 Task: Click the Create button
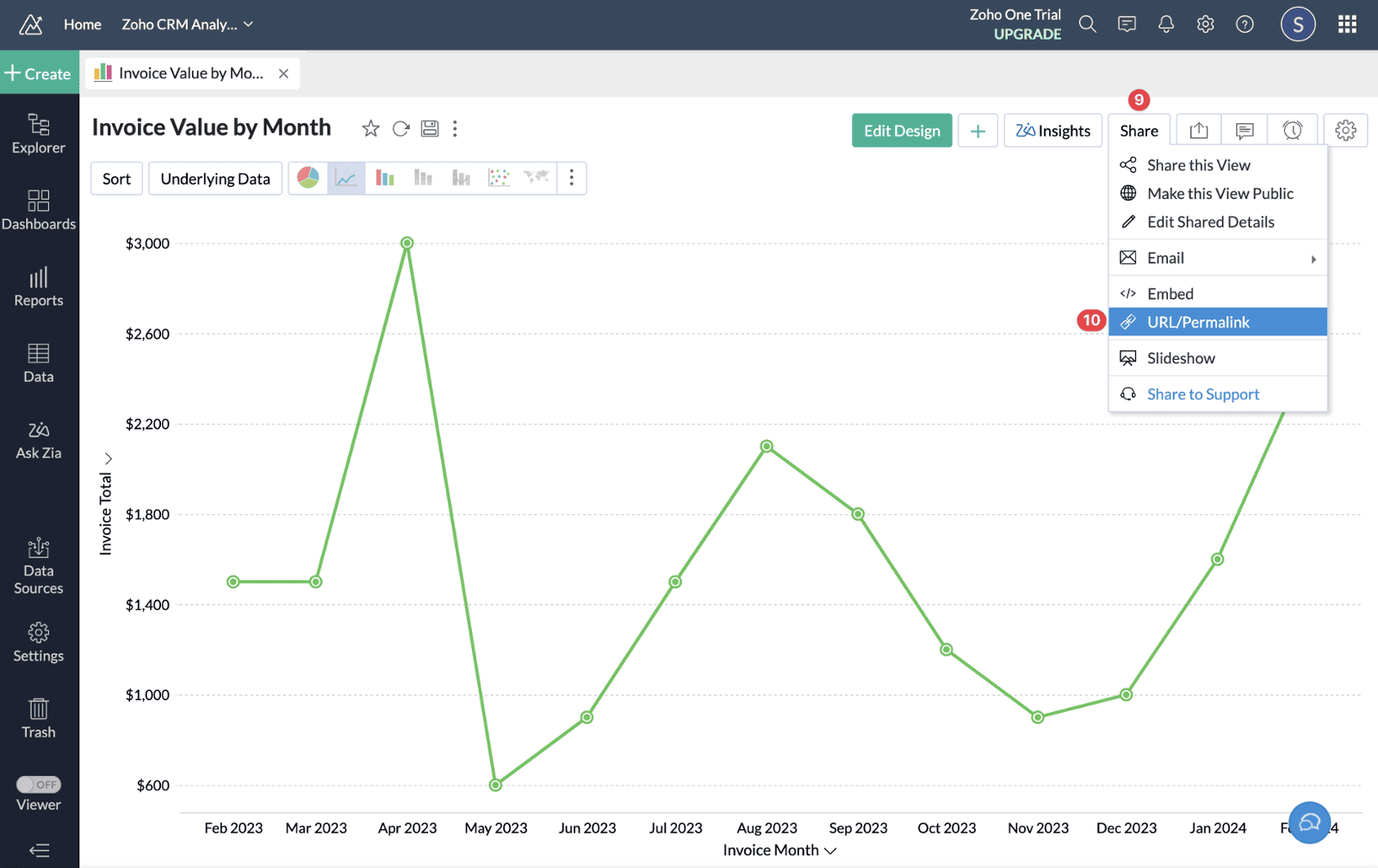point(40,73)
